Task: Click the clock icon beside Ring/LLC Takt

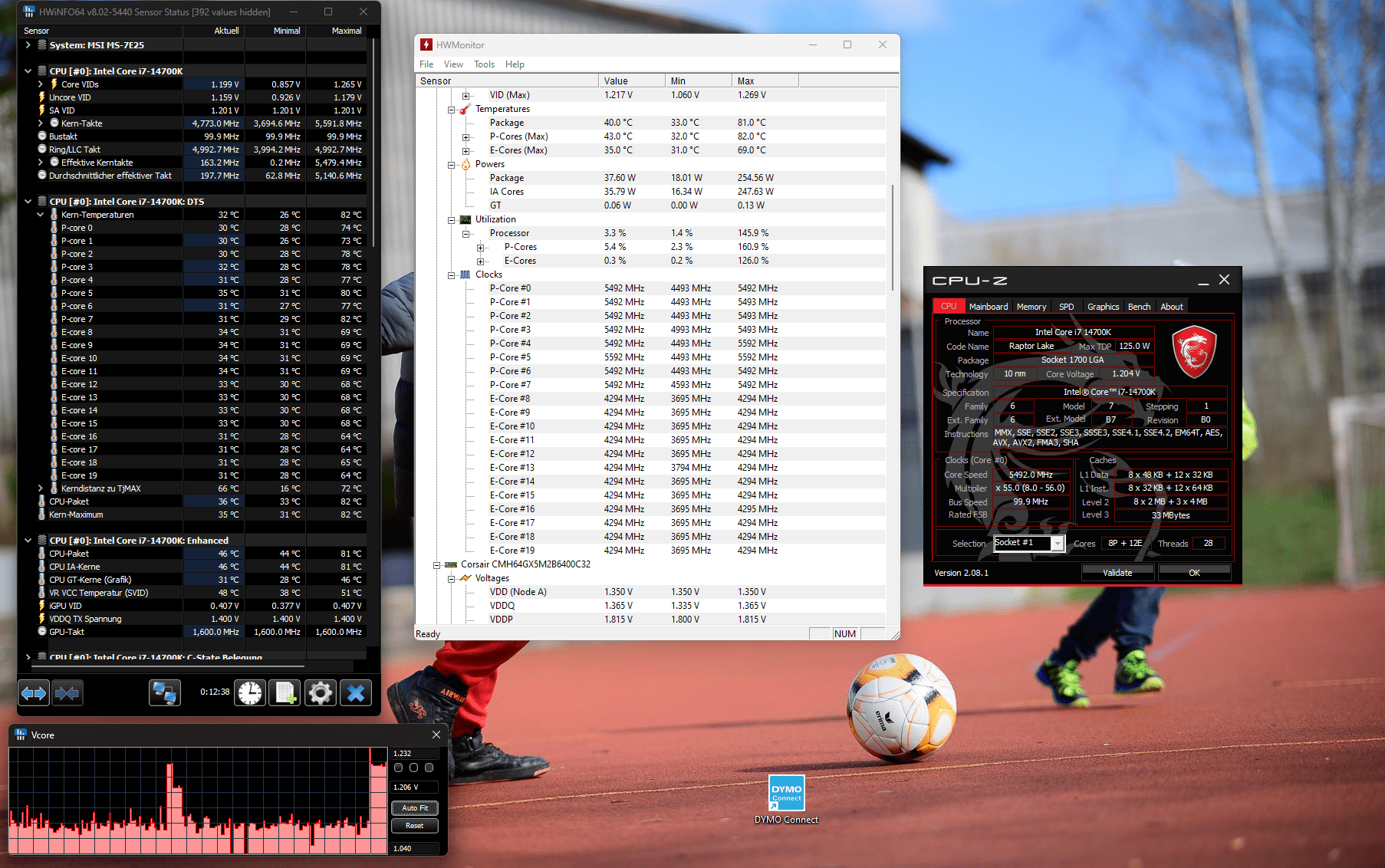Action: pyautogui.click(x=42, y=150)
